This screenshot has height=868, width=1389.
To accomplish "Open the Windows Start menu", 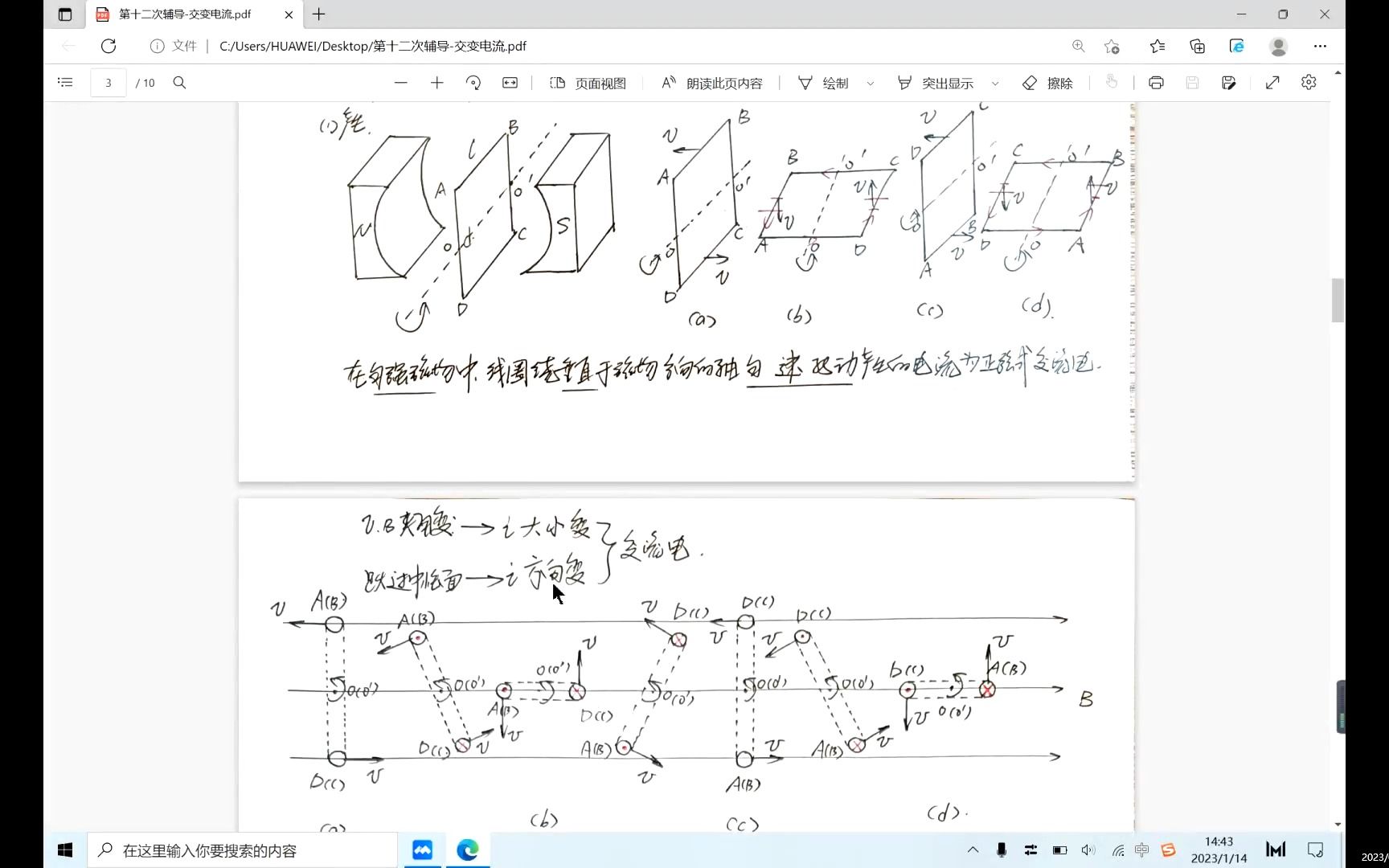I will pos(66,850).
